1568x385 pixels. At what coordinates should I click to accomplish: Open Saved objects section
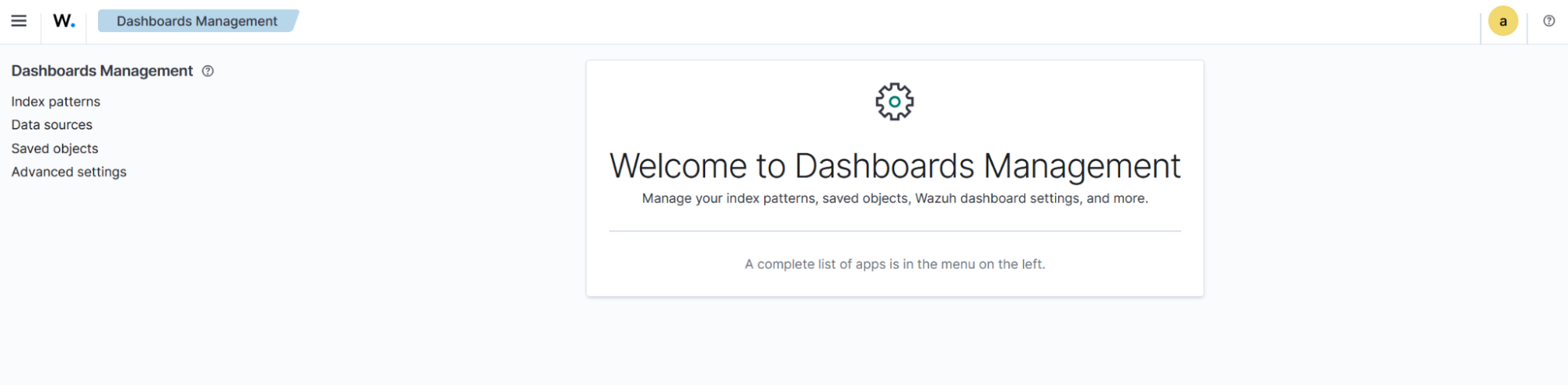tap(55, 149)
